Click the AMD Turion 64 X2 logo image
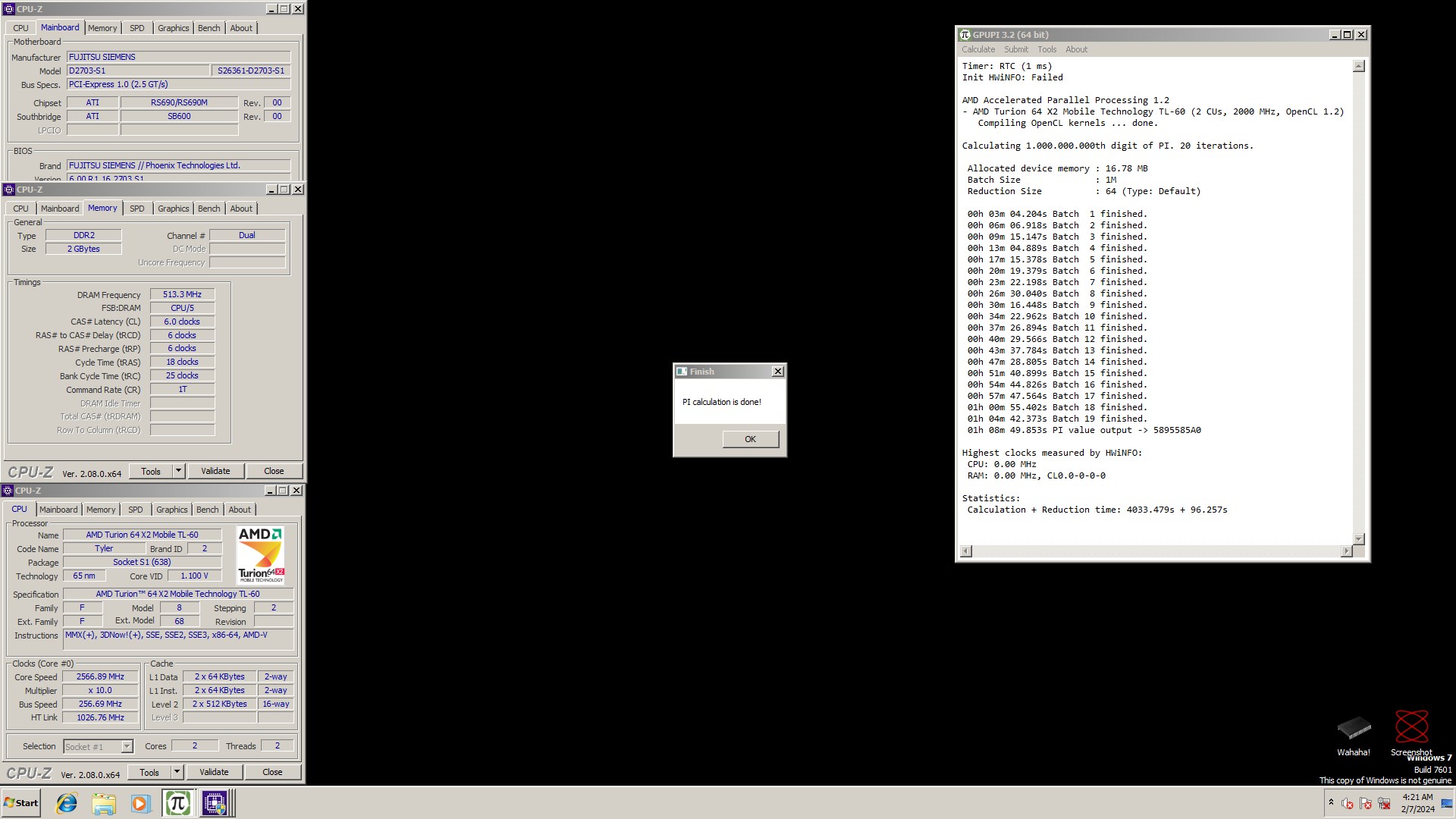 [x=261, y=555]
